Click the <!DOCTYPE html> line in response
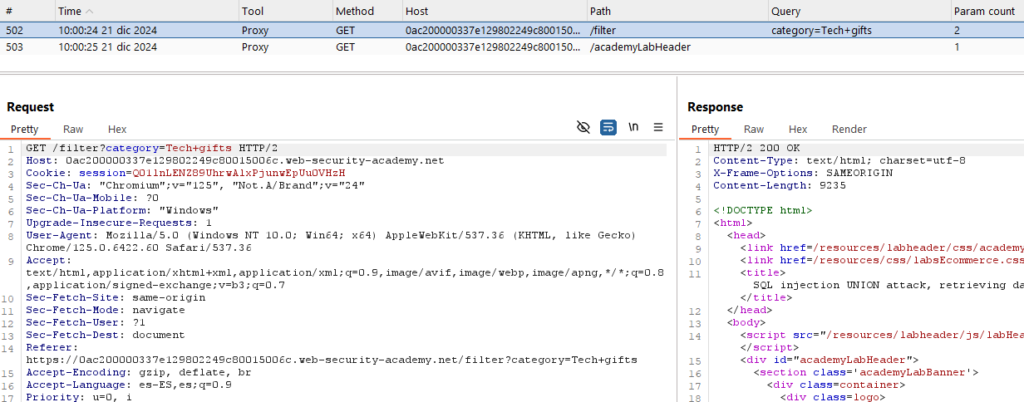The image size is (1024, 402). pos(763,210)
